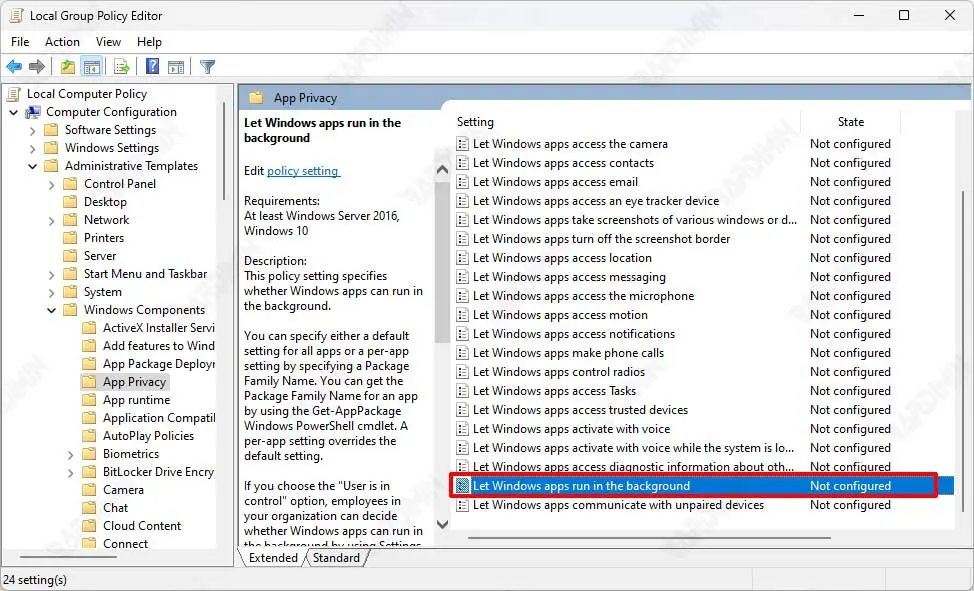Sort by the Setting column header
This screenshot has width=974, height=591.
pyautogui.click(x=626, y=122)
